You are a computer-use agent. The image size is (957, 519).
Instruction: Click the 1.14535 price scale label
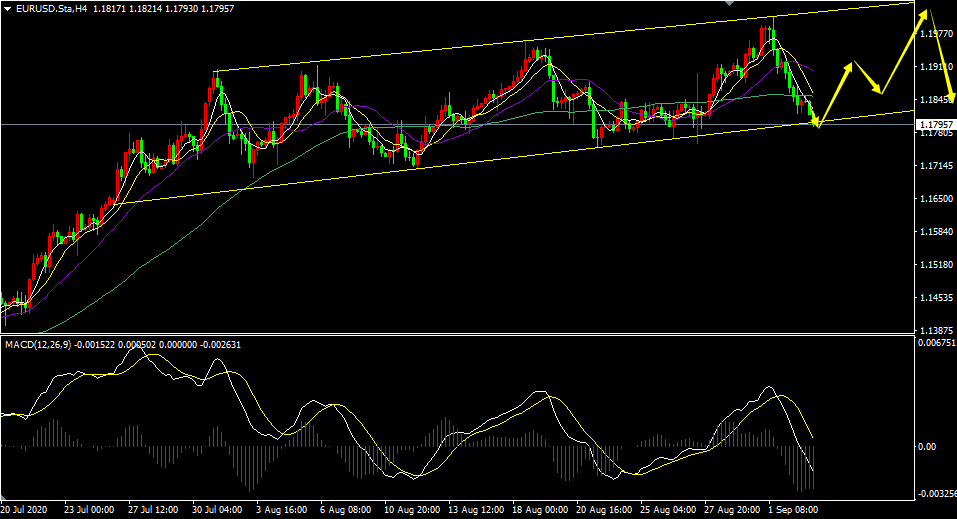(x=937, y=298)
